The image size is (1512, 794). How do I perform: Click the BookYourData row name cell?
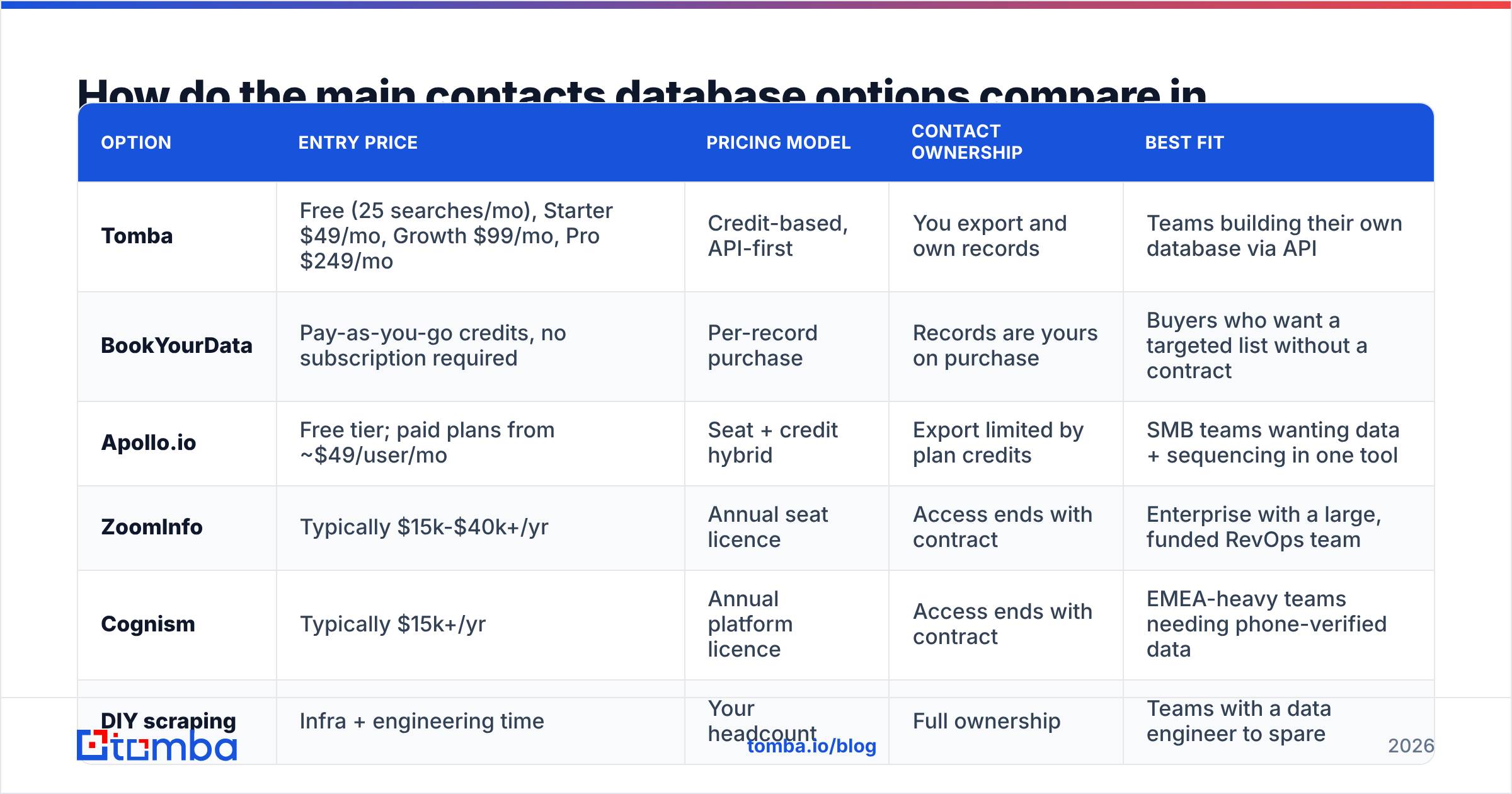176,345
